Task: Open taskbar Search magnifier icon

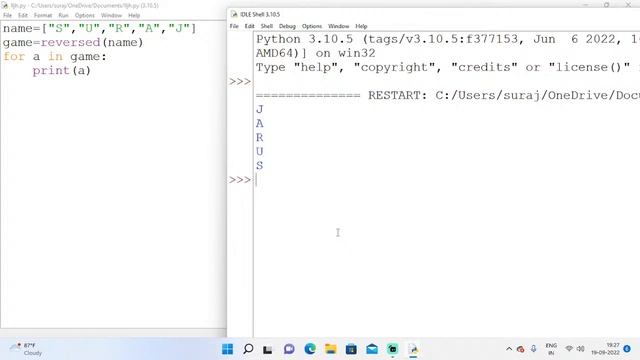Action: pos(248,349)
